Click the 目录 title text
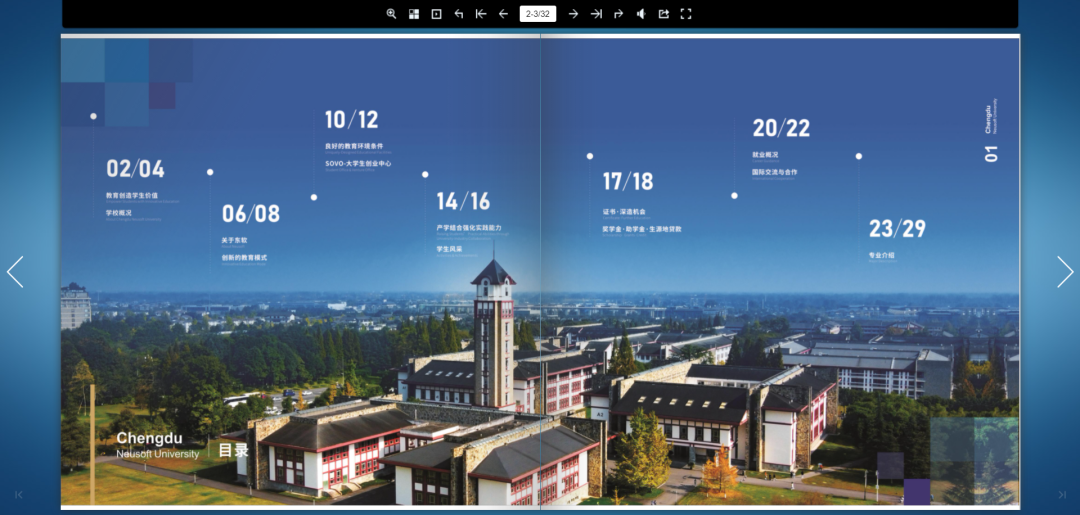 tap(233, 451)
